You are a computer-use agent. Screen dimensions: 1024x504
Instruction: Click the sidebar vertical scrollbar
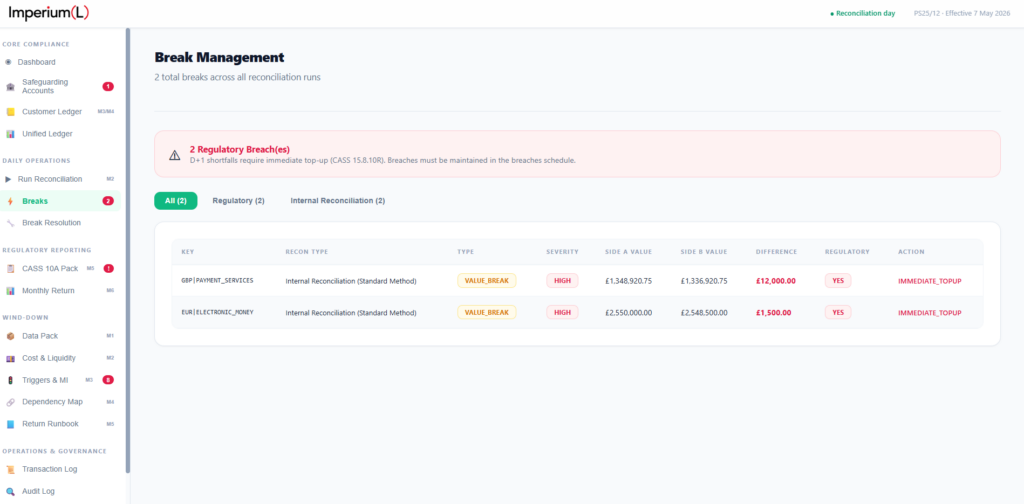point(128,250)
